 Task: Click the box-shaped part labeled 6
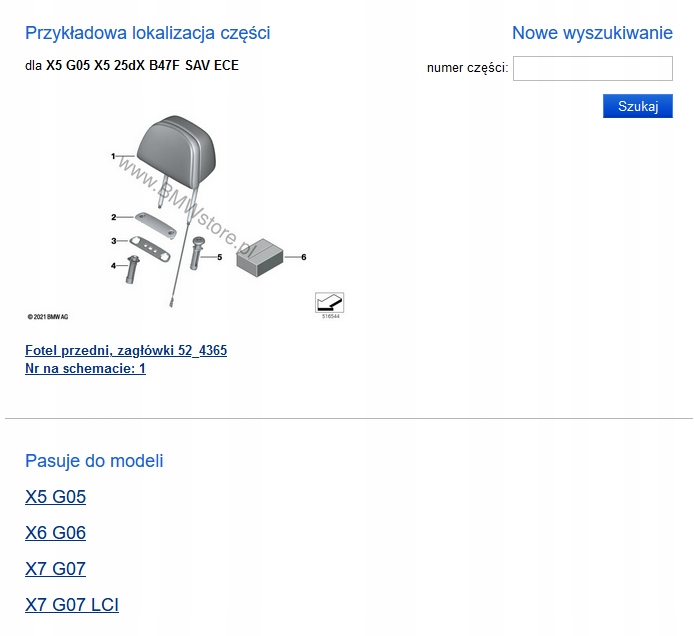260,258
